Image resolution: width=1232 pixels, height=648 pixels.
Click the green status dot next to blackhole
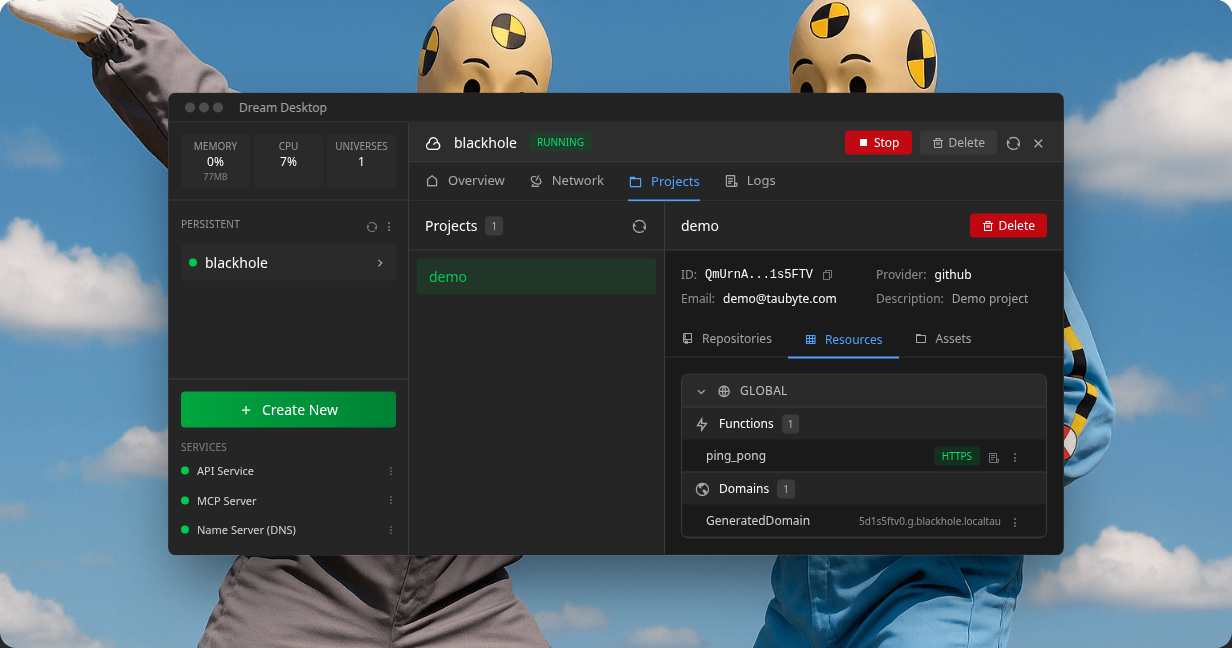[x=194, y=263]
